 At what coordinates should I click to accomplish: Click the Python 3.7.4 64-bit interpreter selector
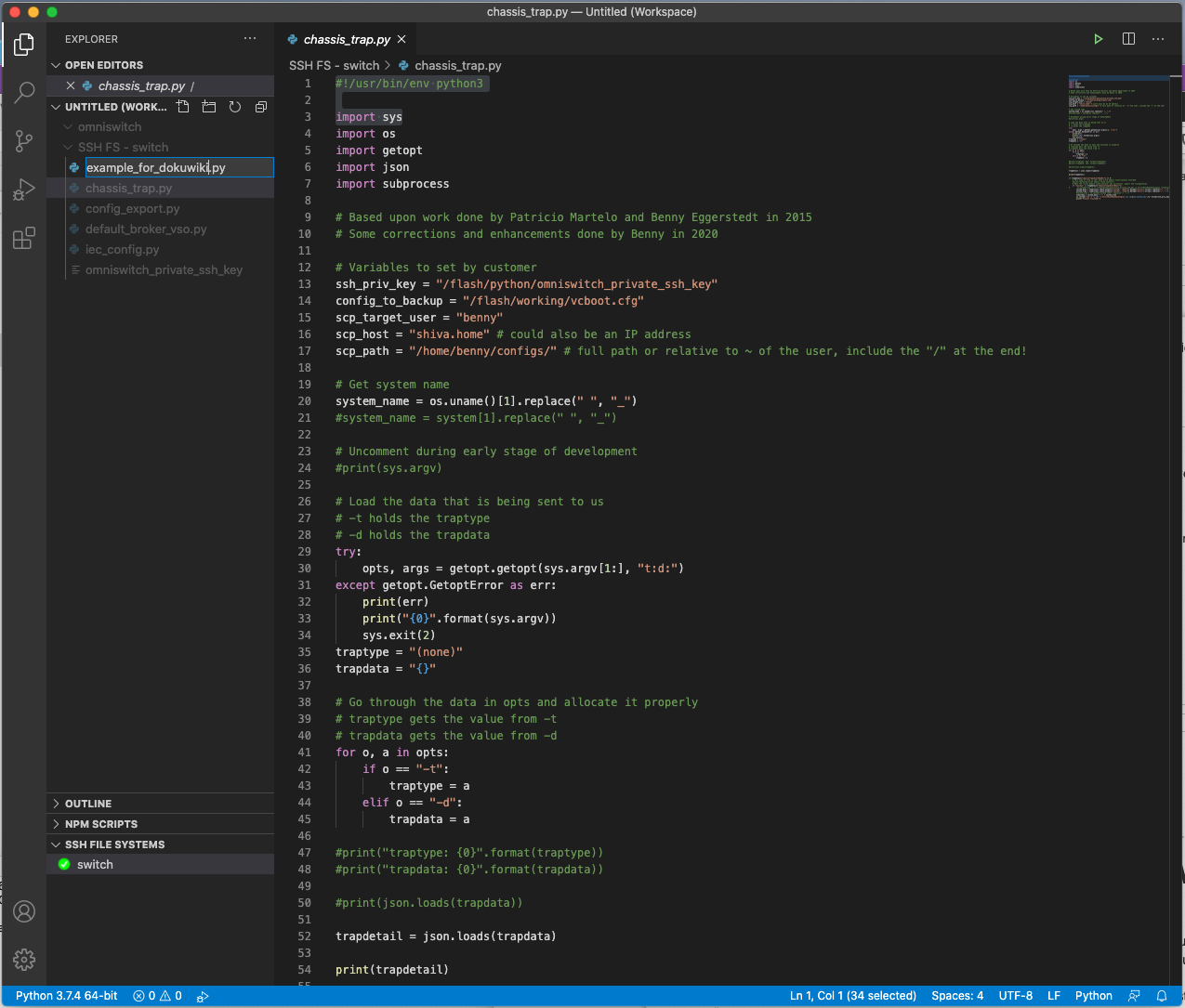tap(66, 995)
